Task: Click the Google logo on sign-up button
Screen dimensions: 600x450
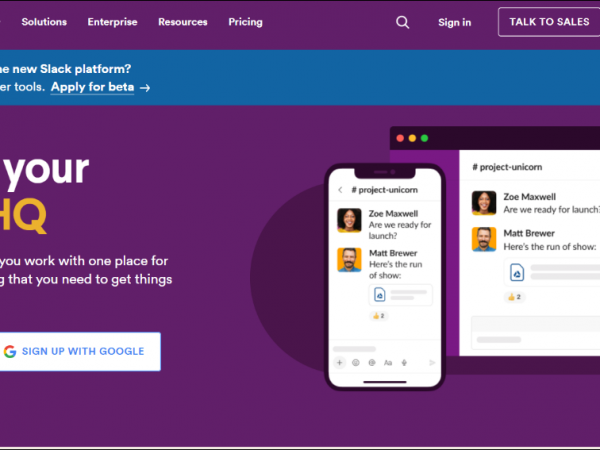Action: click(x=10, y=351)
